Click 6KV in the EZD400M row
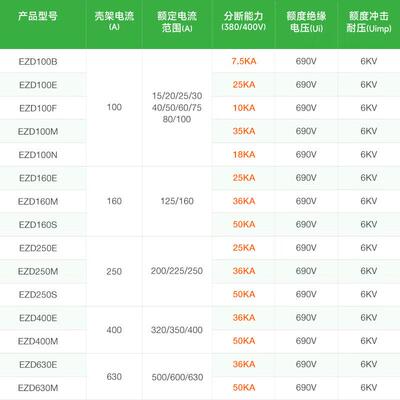 coord(369,341)
